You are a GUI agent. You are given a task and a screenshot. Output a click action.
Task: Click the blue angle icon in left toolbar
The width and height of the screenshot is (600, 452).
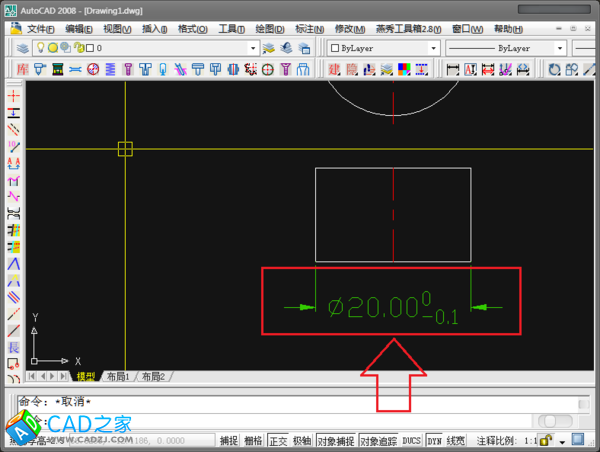[x=13, y=263]
